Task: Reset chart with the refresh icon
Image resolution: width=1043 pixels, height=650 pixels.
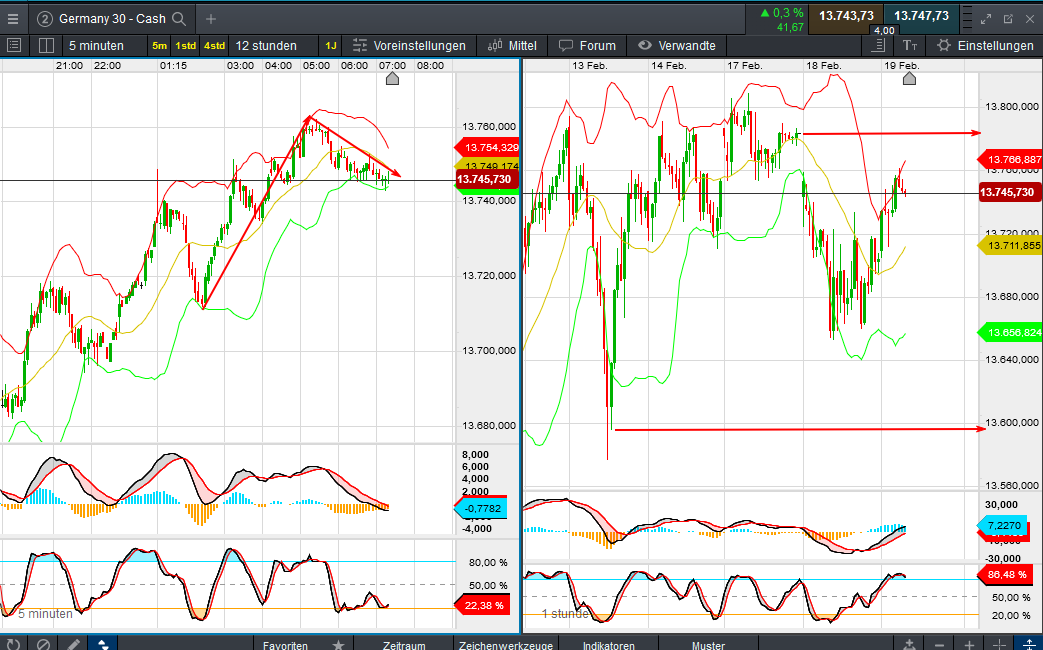Action: pos(13,643)
